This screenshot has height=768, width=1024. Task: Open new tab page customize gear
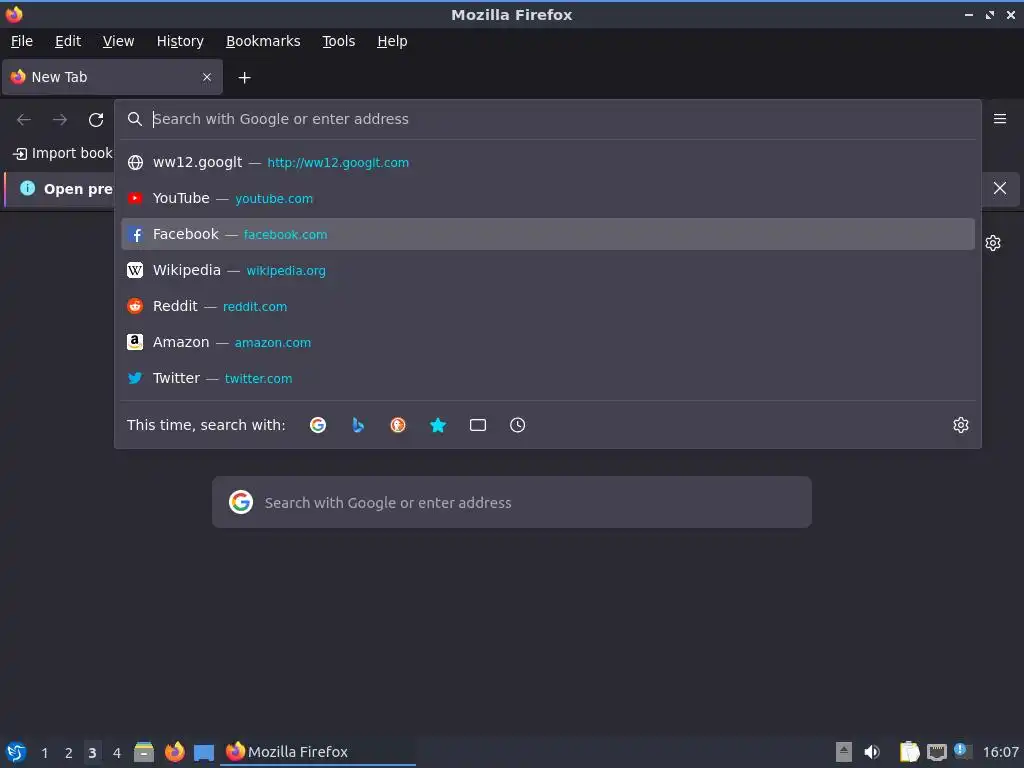pos(993,243)
